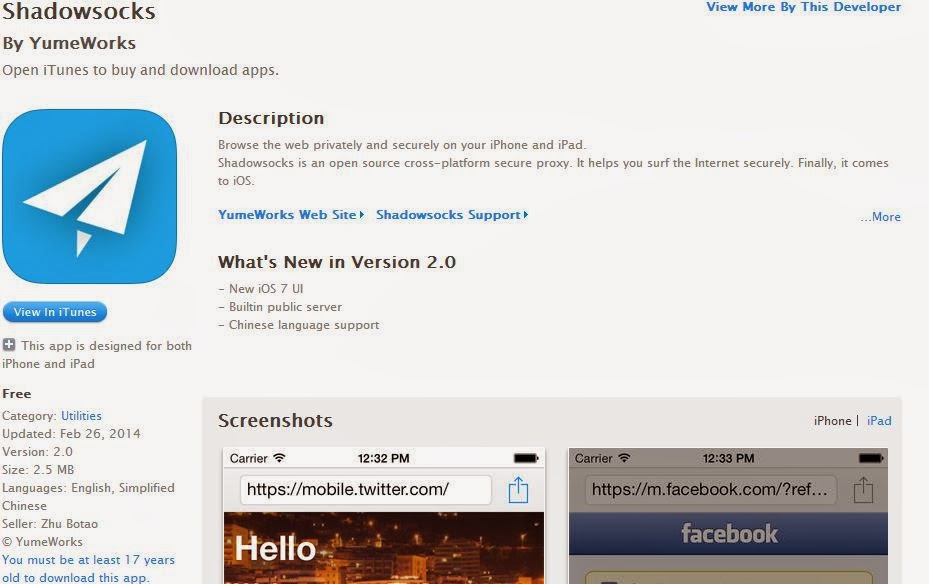Click the 'Languages: English, Simplified' line
This screenshot has height=584, width=929.
click(88, 488)
